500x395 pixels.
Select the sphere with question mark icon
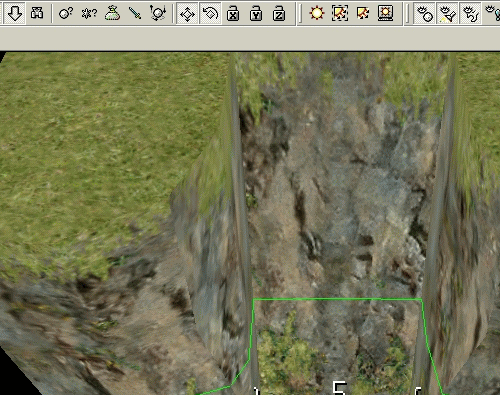tap(66, 13)
